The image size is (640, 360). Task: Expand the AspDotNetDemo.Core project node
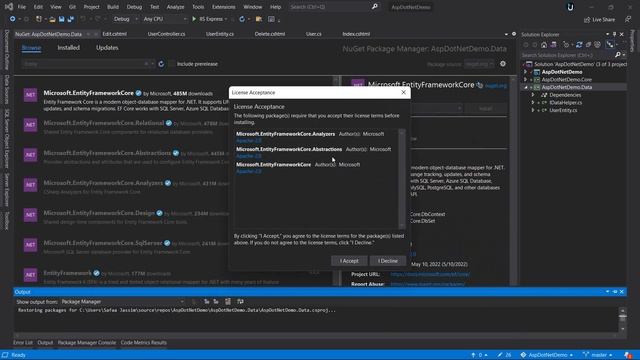[526, 80]
